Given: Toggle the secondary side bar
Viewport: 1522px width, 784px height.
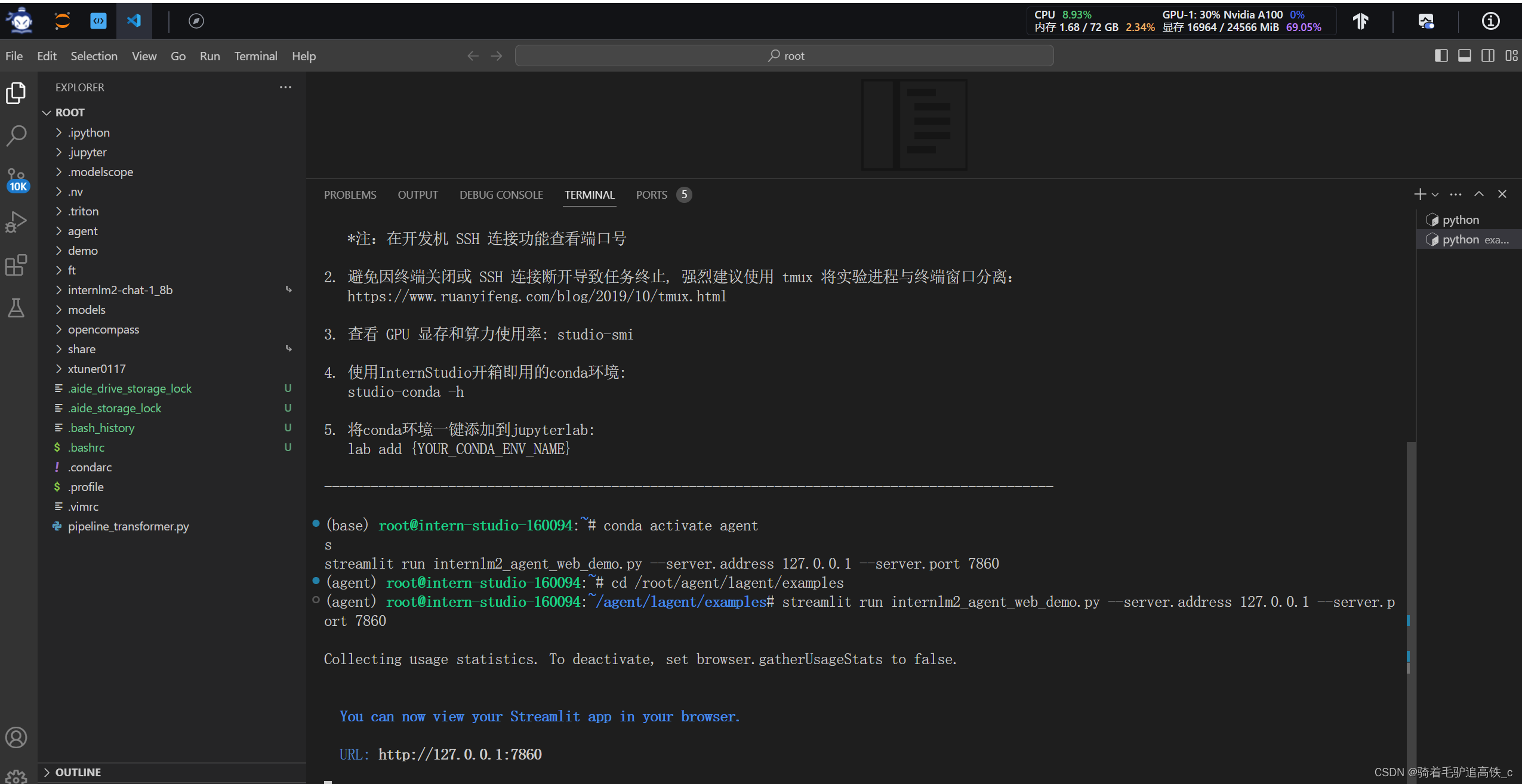Looking at the screenshot, I should coord(1488,55).
